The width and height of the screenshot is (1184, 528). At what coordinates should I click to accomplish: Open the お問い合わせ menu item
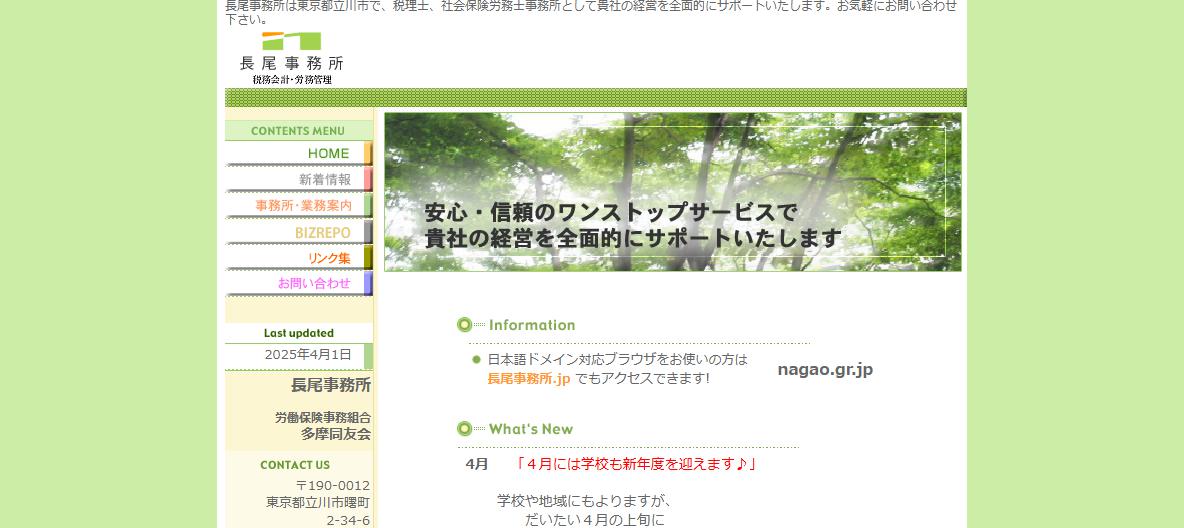pyautogui.click(x=299, y=283)
